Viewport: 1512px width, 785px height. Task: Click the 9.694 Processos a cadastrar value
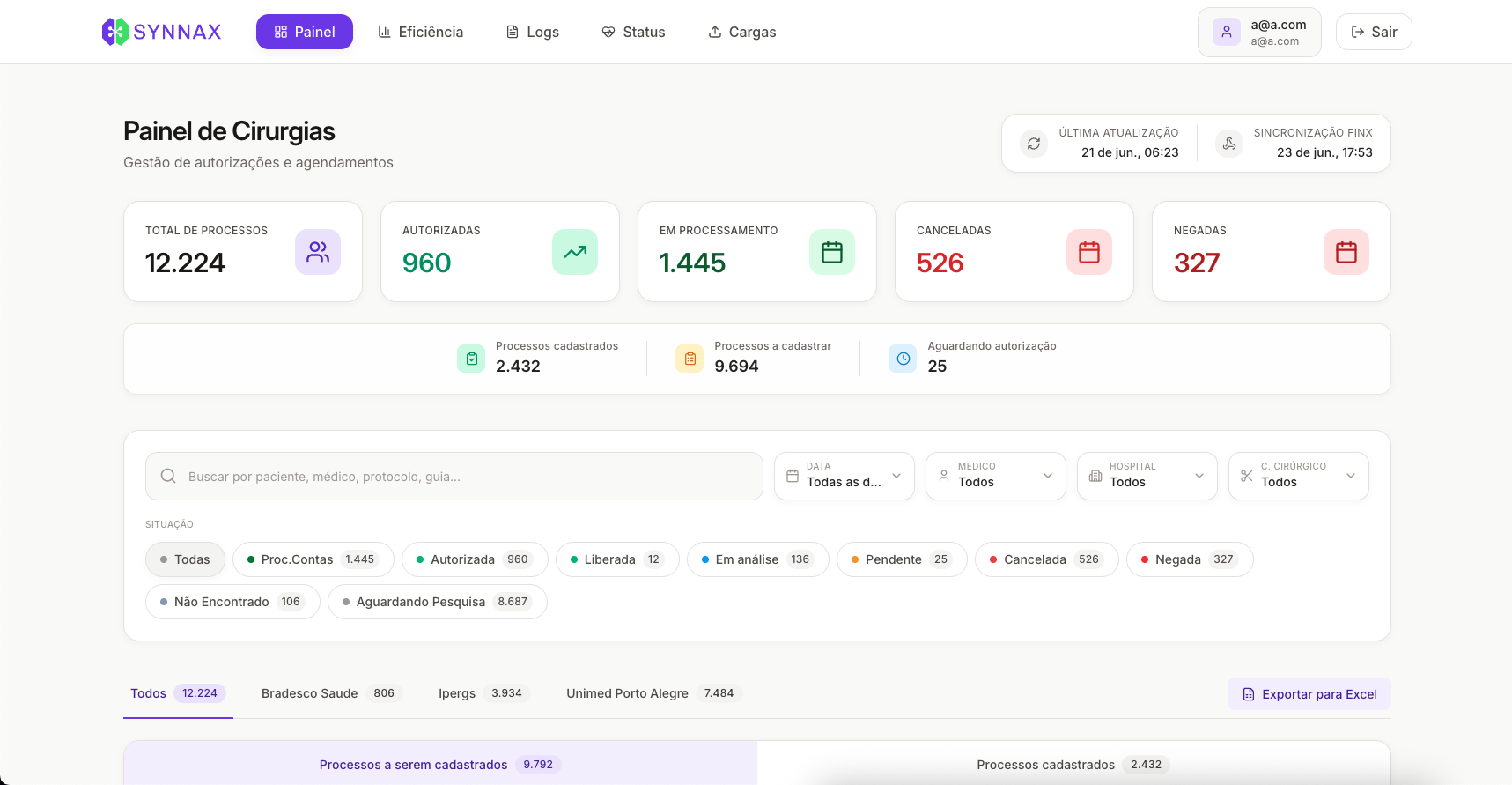tap(736, 367)
